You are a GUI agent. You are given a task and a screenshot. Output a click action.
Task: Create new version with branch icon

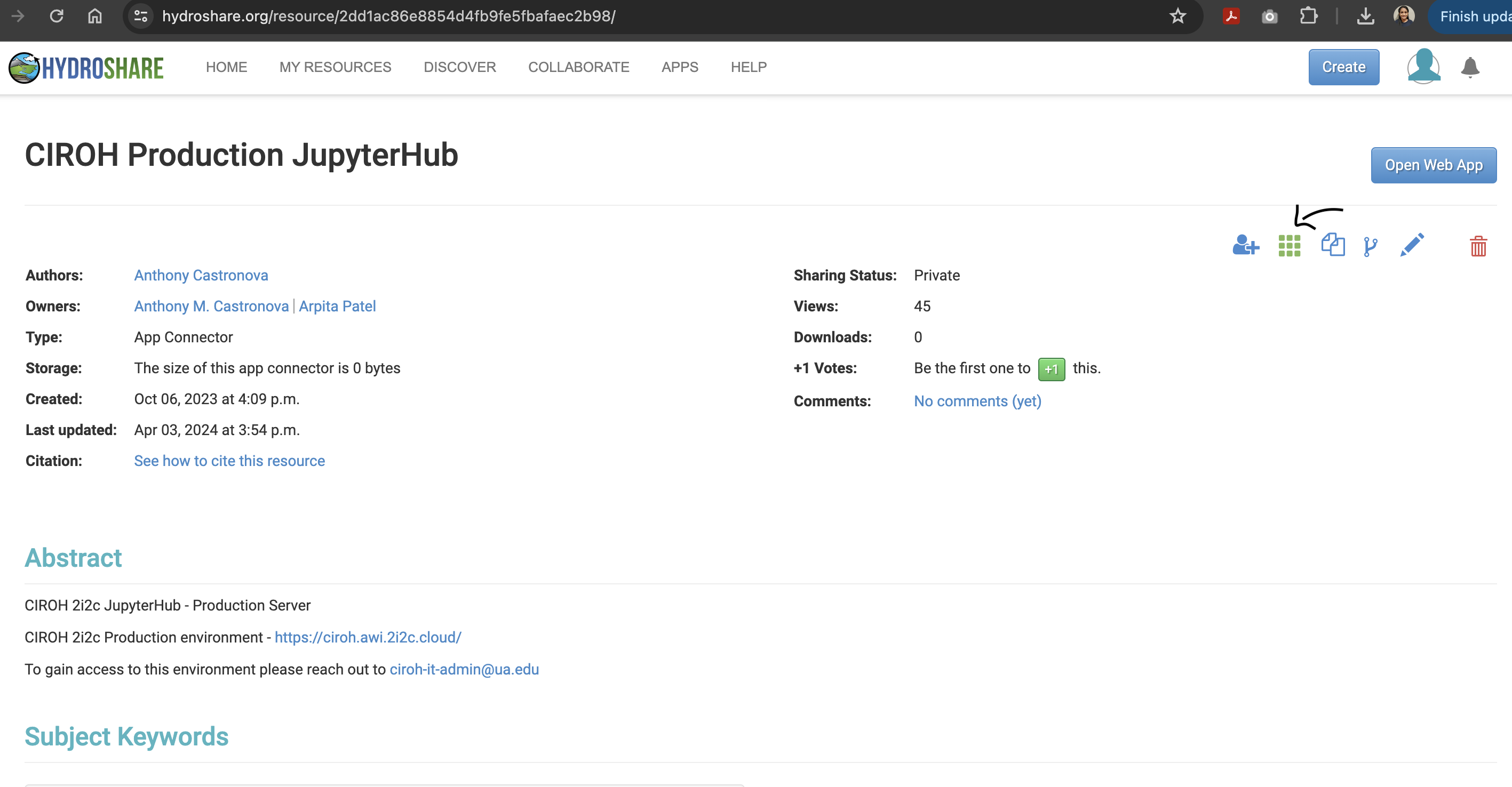(1371, 246)
